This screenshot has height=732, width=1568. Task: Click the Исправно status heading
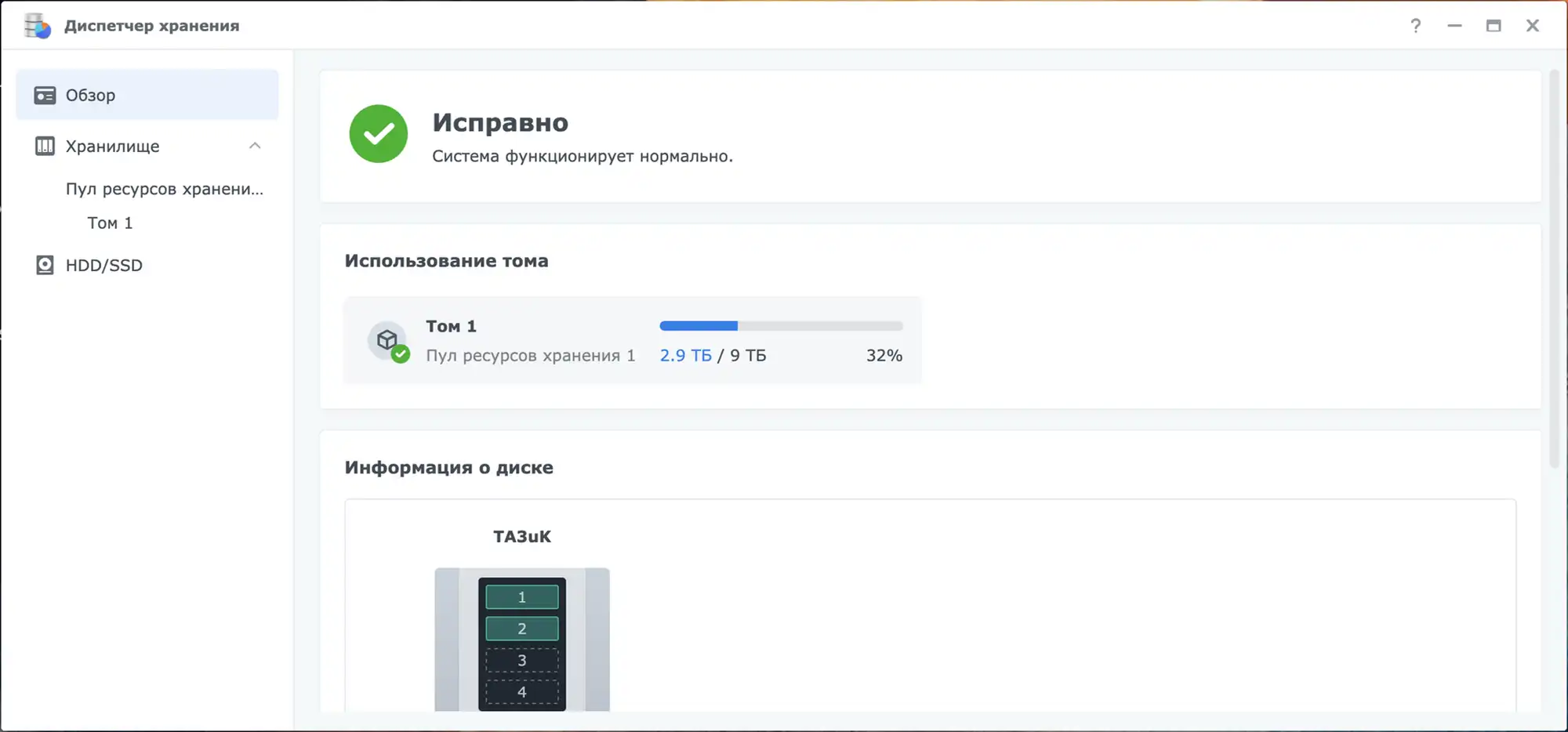(x=500, y=122)
